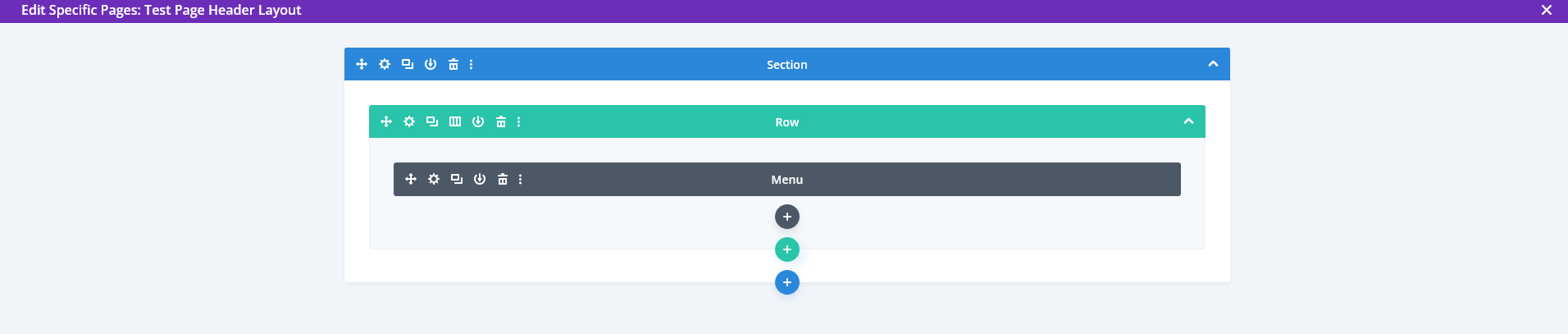The width and height of the screenshot is (1568, 334).
Task: Open Row more options three-dot menu
Action: 519,121
